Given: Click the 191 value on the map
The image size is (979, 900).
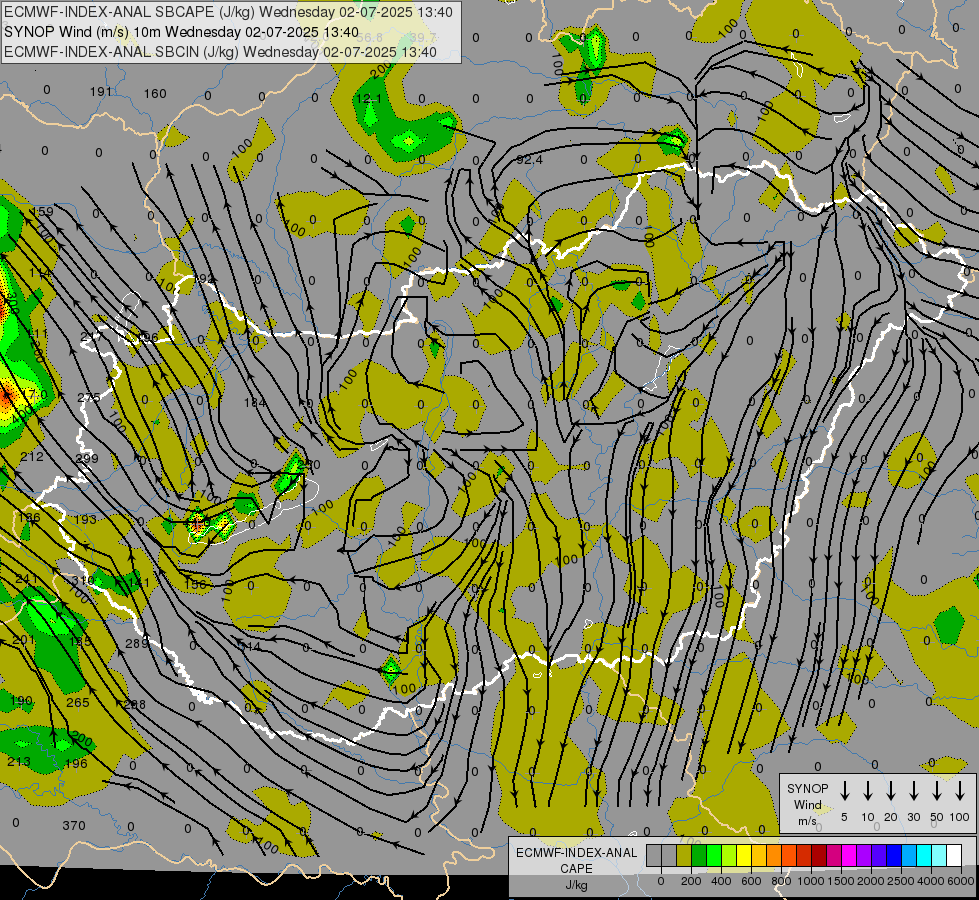Looking at the screenshot, I should (x=101, y=92).
